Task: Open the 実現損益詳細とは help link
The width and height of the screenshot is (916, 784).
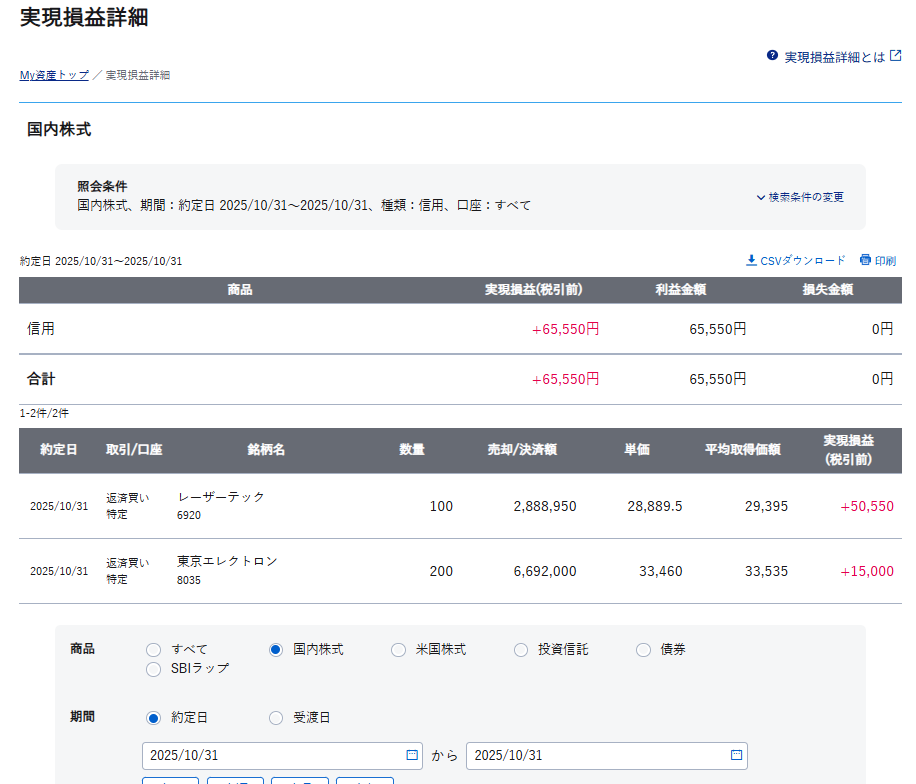Action: pyautogui.click(x=834, y=57)
